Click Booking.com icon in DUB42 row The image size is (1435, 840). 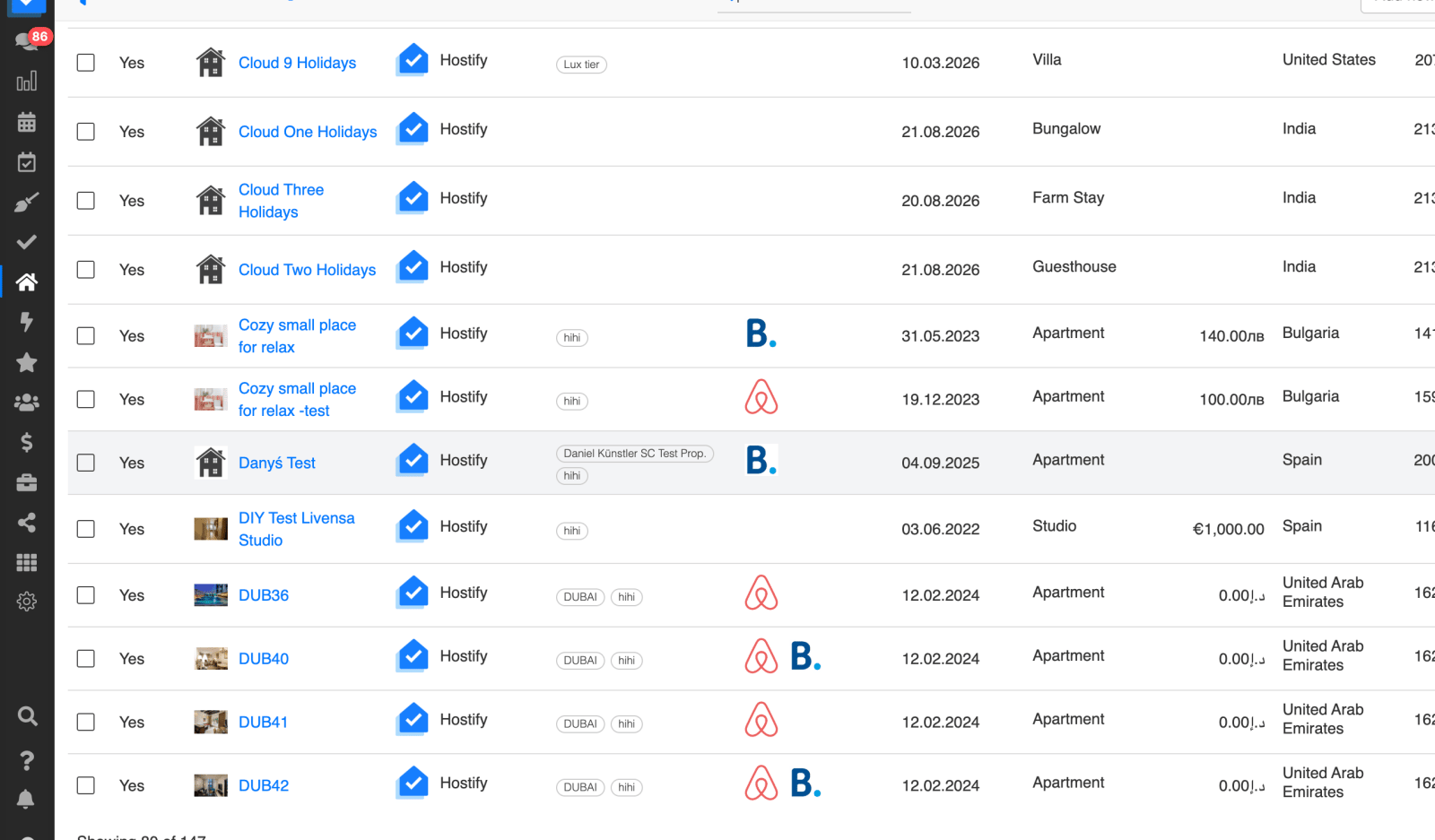click(805, 784)
